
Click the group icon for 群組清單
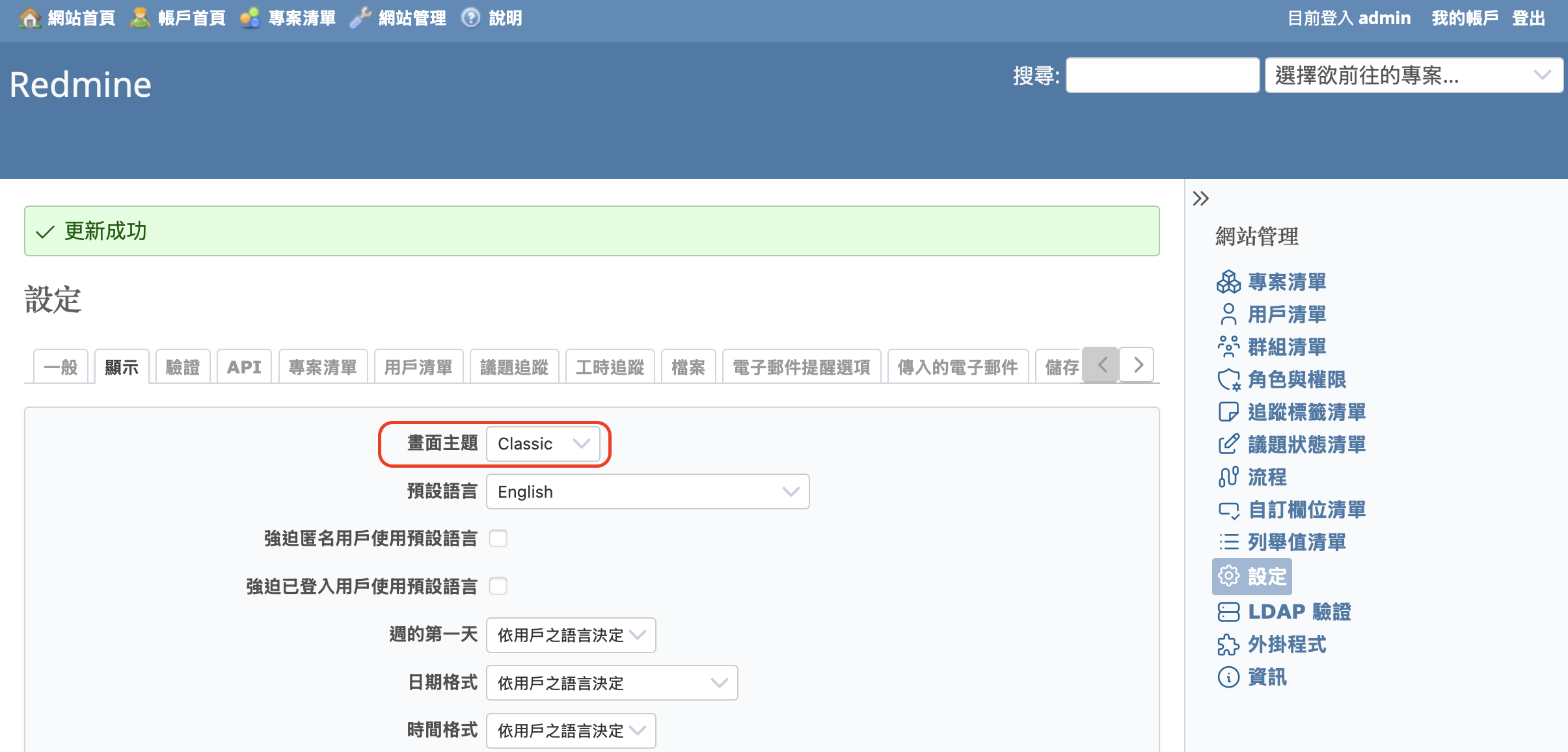point(1228,347)
